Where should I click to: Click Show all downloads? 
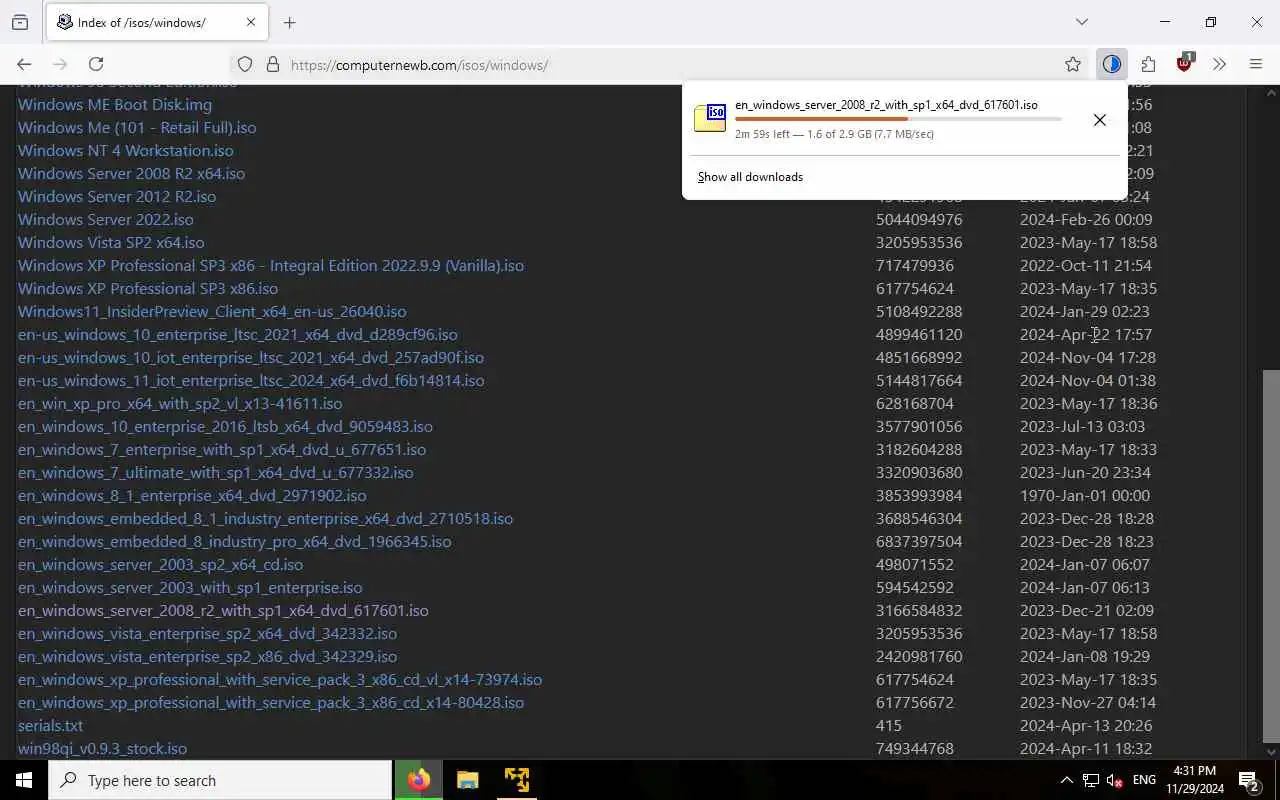[x=750, y=177]
